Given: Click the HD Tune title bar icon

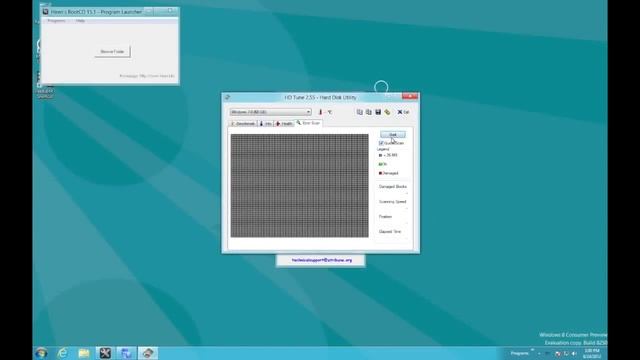Looking at the screenshot, I should [x=227, y=97].
